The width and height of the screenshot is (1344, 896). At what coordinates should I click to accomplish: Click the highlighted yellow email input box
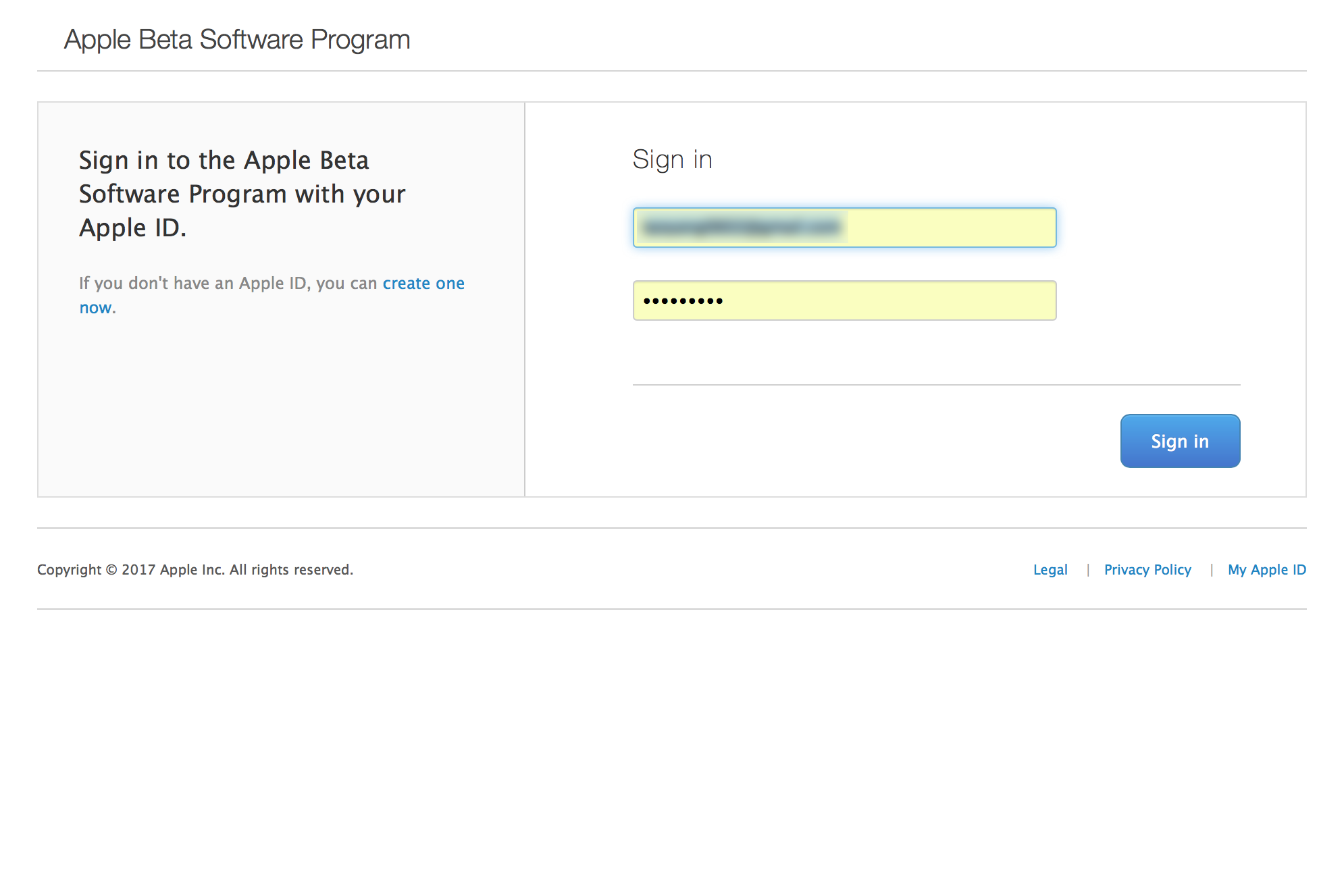click(843, 228)
